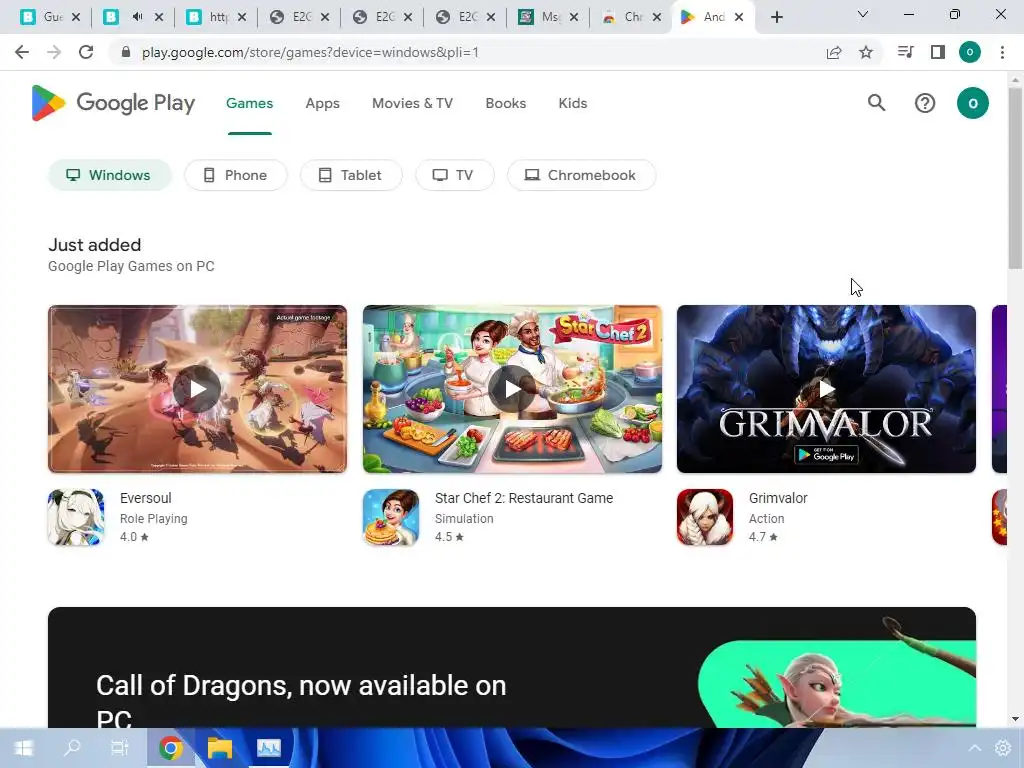Open the Google Play search icon
1024x768 pixels.
(876, 103)
